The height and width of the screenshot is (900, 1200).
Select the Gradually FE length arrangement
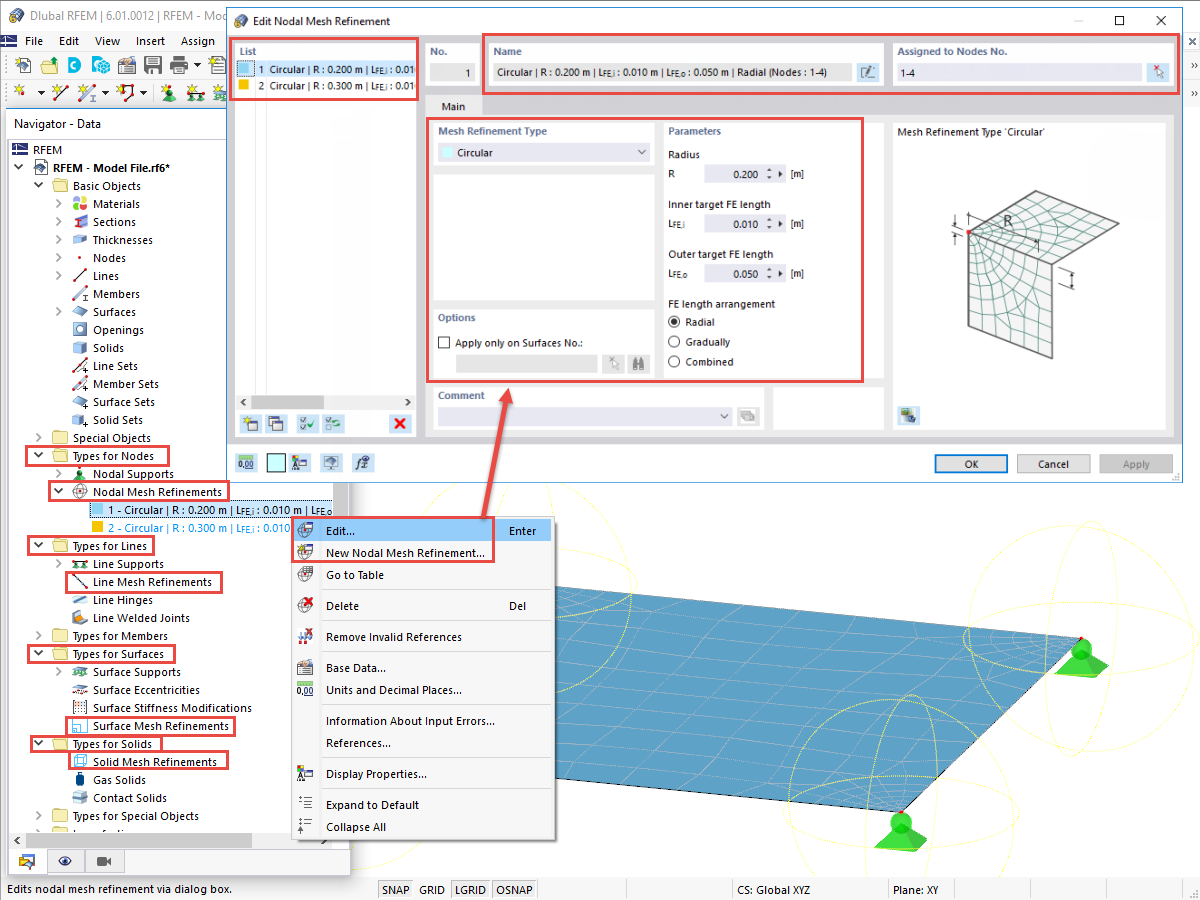674,342
